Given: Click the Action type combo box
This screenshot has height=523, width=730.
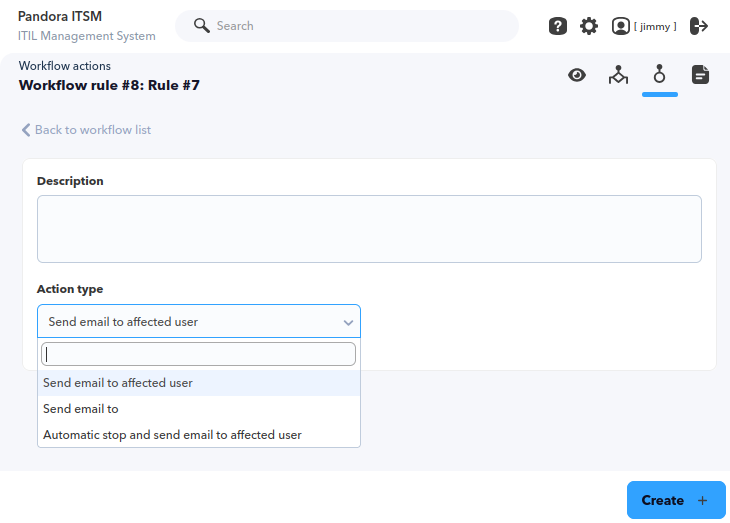Looking at the screenshot, I should tap(199, 321).
